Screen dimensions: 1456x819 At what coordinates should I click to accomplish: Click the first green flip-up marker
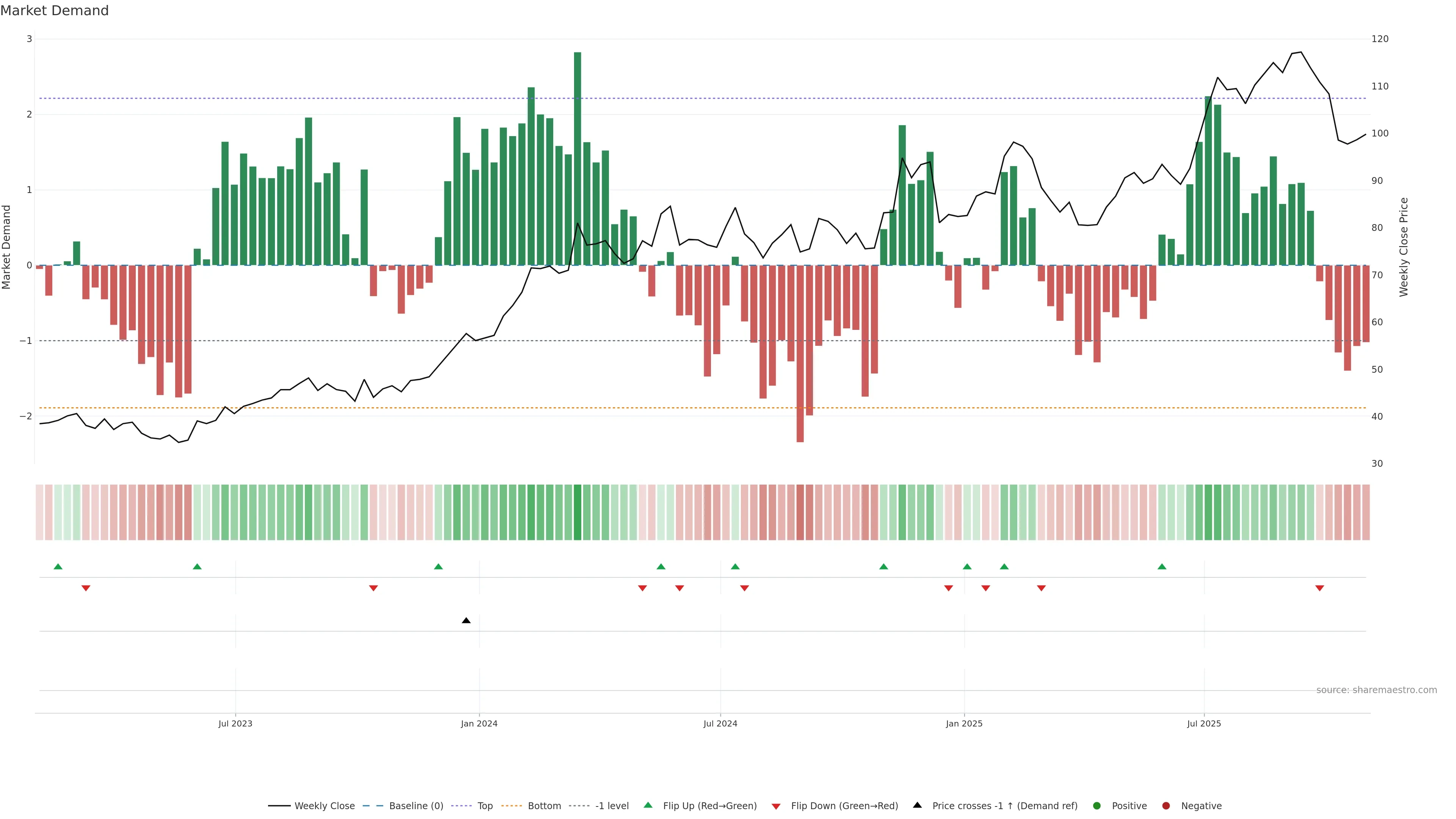coord(58,566)
